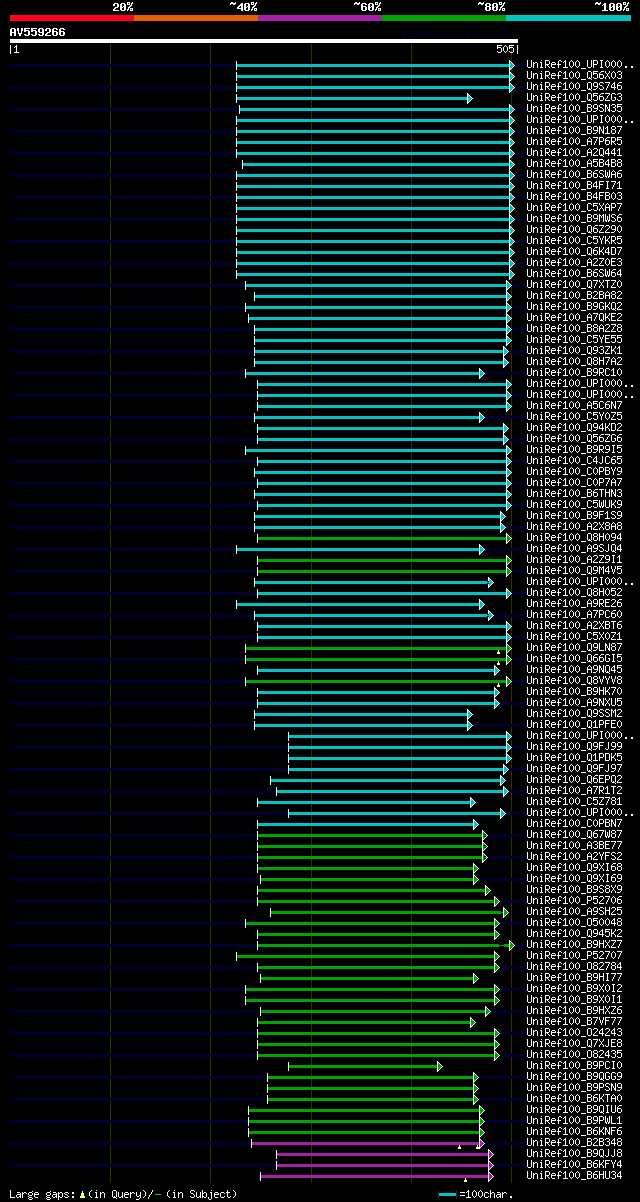
Task: Click the cyan ~100% identity legend segment
Action: pos(568,17)
